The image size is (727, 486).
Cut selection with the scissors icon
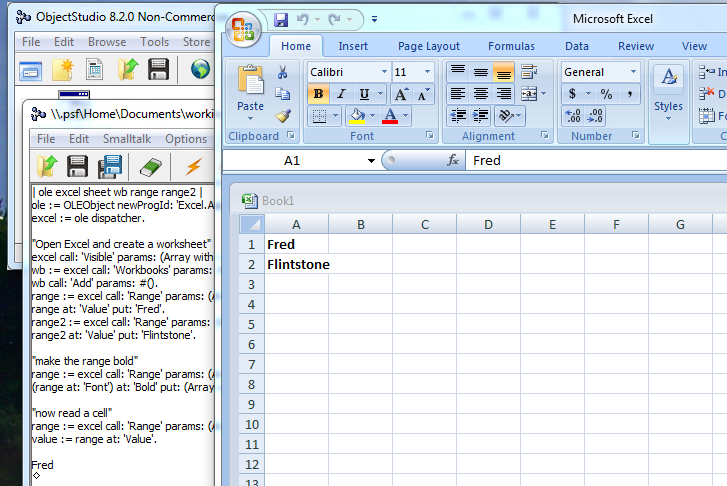click(282, 72)
